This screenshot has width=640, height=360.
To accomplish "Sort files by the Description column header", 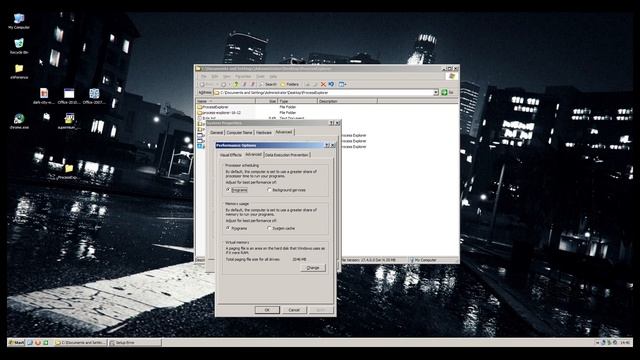I will pos(347,101).
